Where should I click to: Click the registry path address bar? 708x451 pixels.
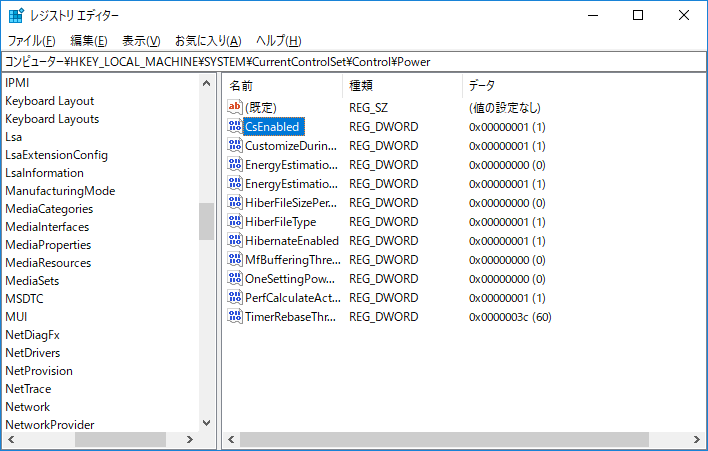coord(354,62)
